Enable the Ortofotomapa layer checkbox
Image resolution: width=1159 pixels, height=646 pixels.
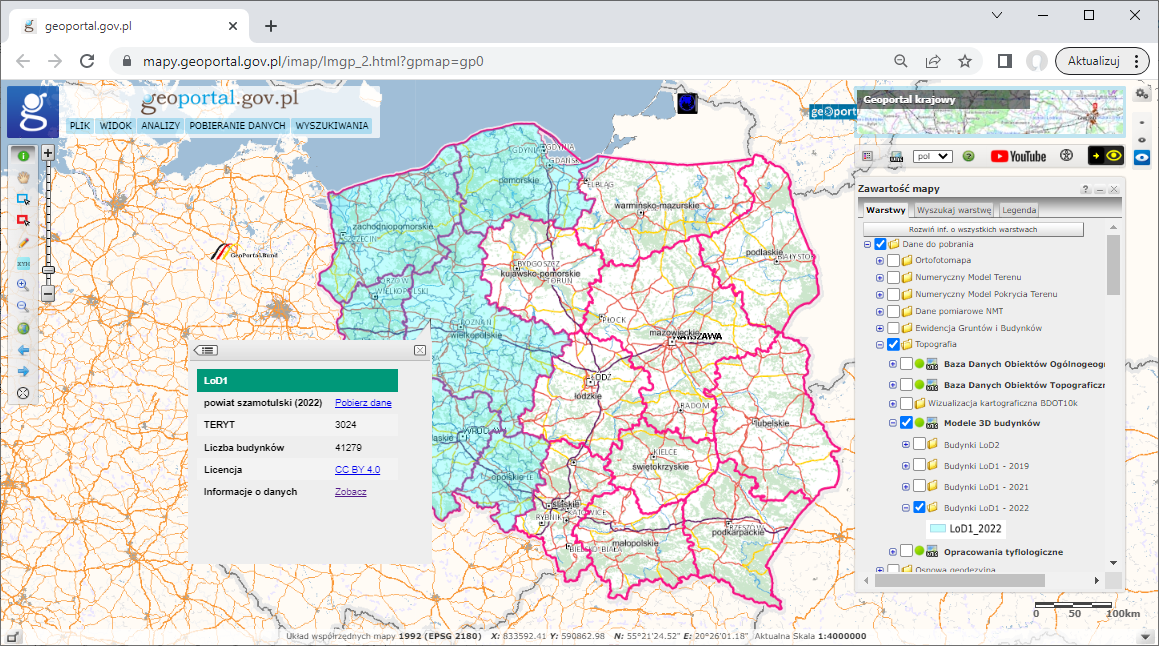(x=893, y=261)
